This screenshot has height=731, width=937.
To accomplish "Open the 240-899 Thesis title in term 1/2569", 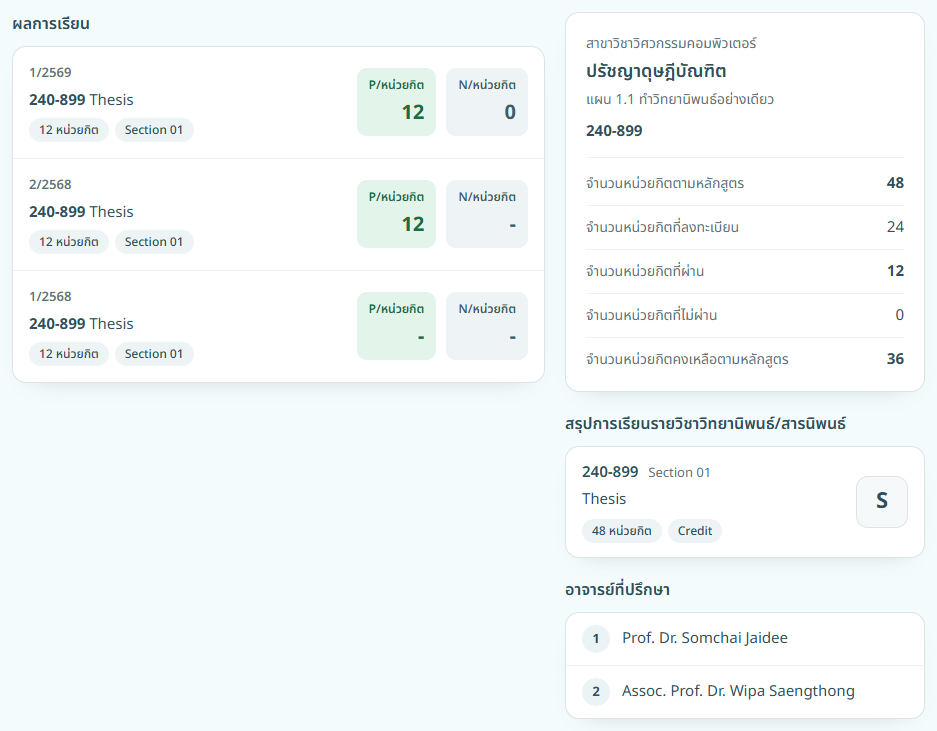I will click(x=81, y=99).
